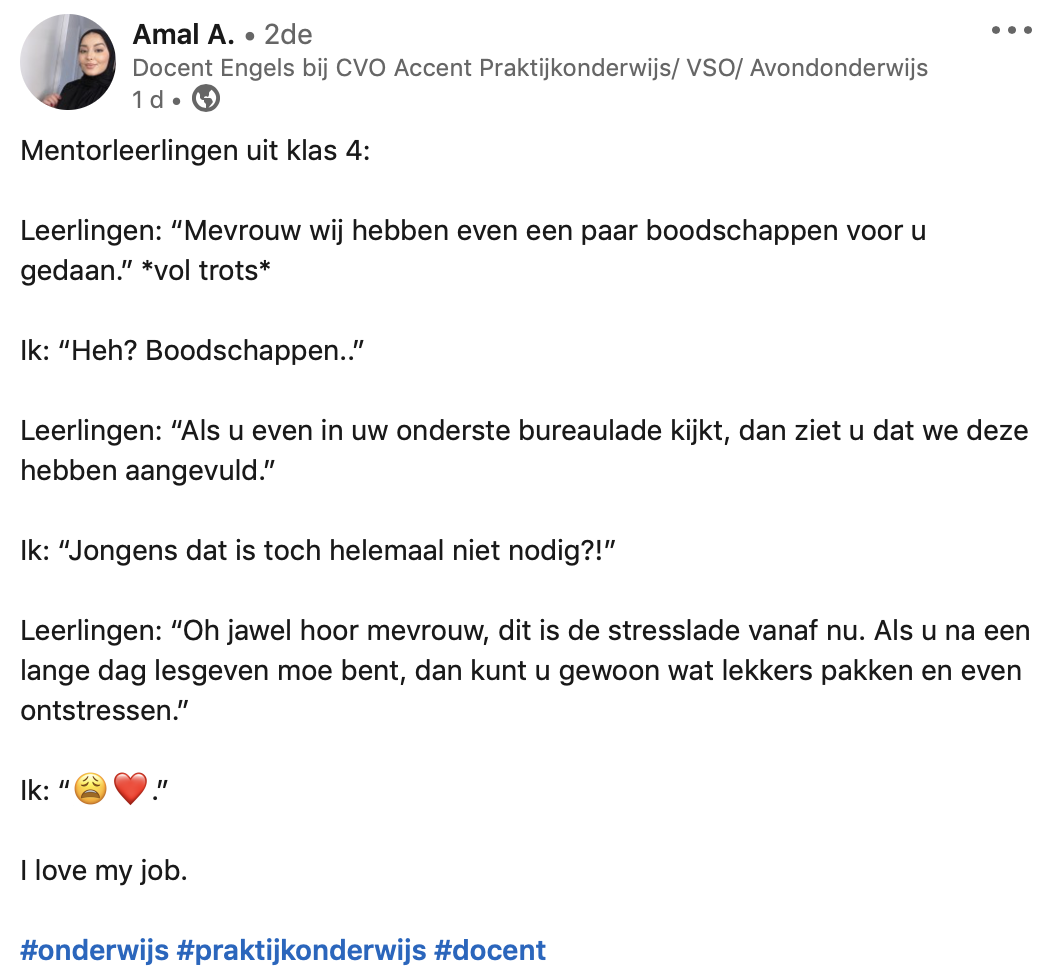Click the #onderwijs hashtag
This screenshot has height=980, width=1042.
[94, 949]
